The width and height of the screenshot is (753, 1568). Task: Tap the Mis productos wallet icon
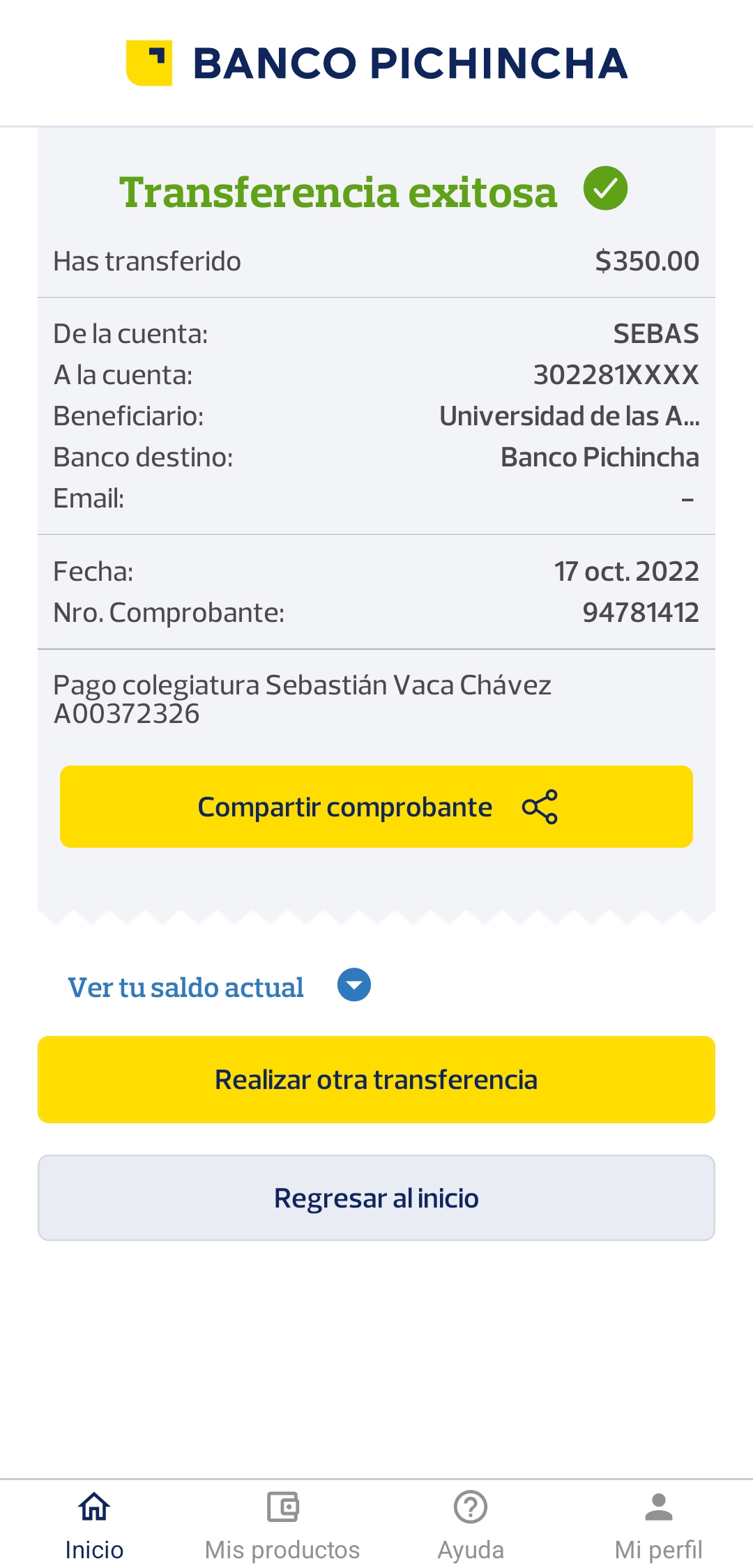(x=282, y=1507)
